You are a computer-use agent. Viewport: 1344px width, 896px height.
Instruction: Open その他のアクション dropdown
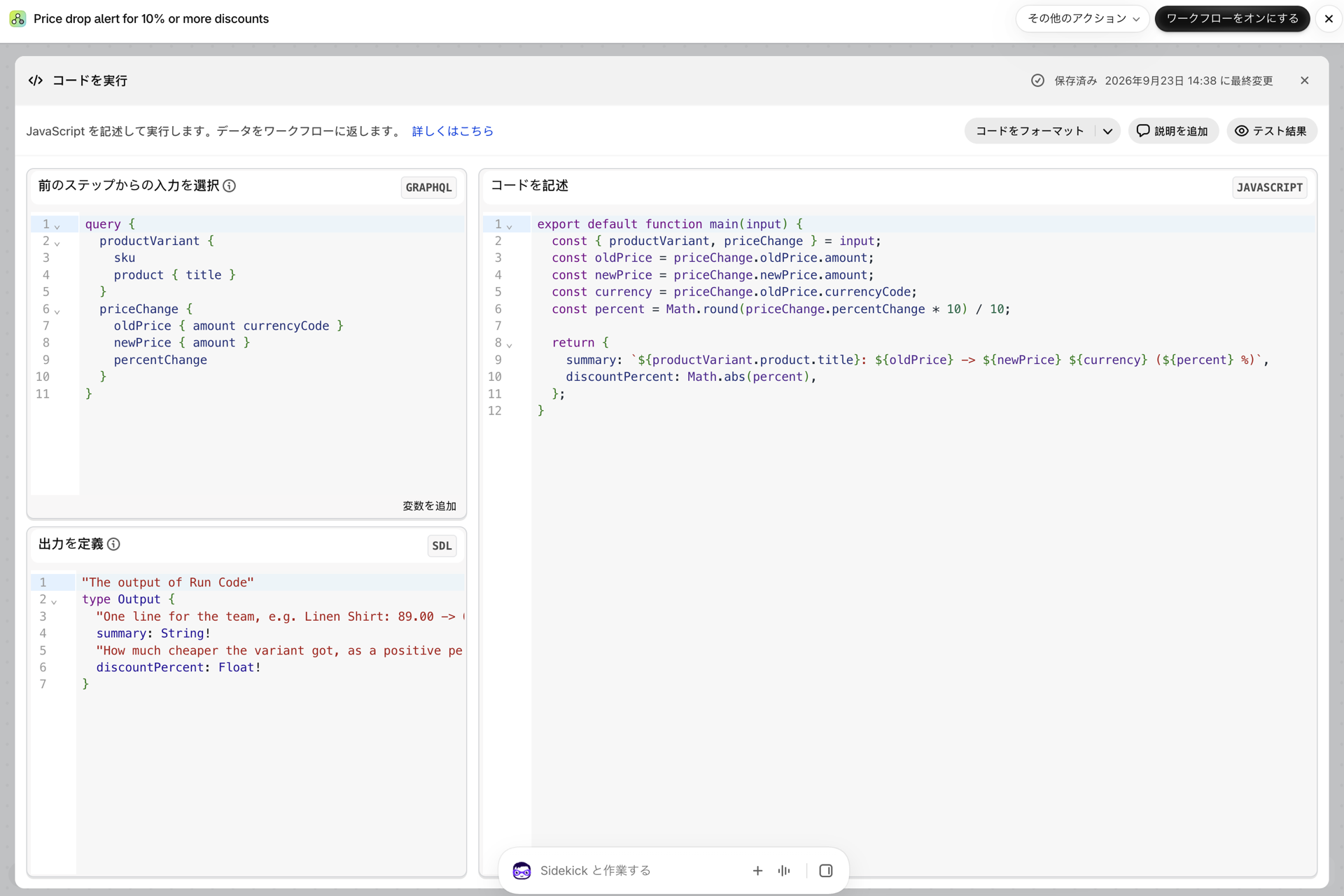[1083, 19]
